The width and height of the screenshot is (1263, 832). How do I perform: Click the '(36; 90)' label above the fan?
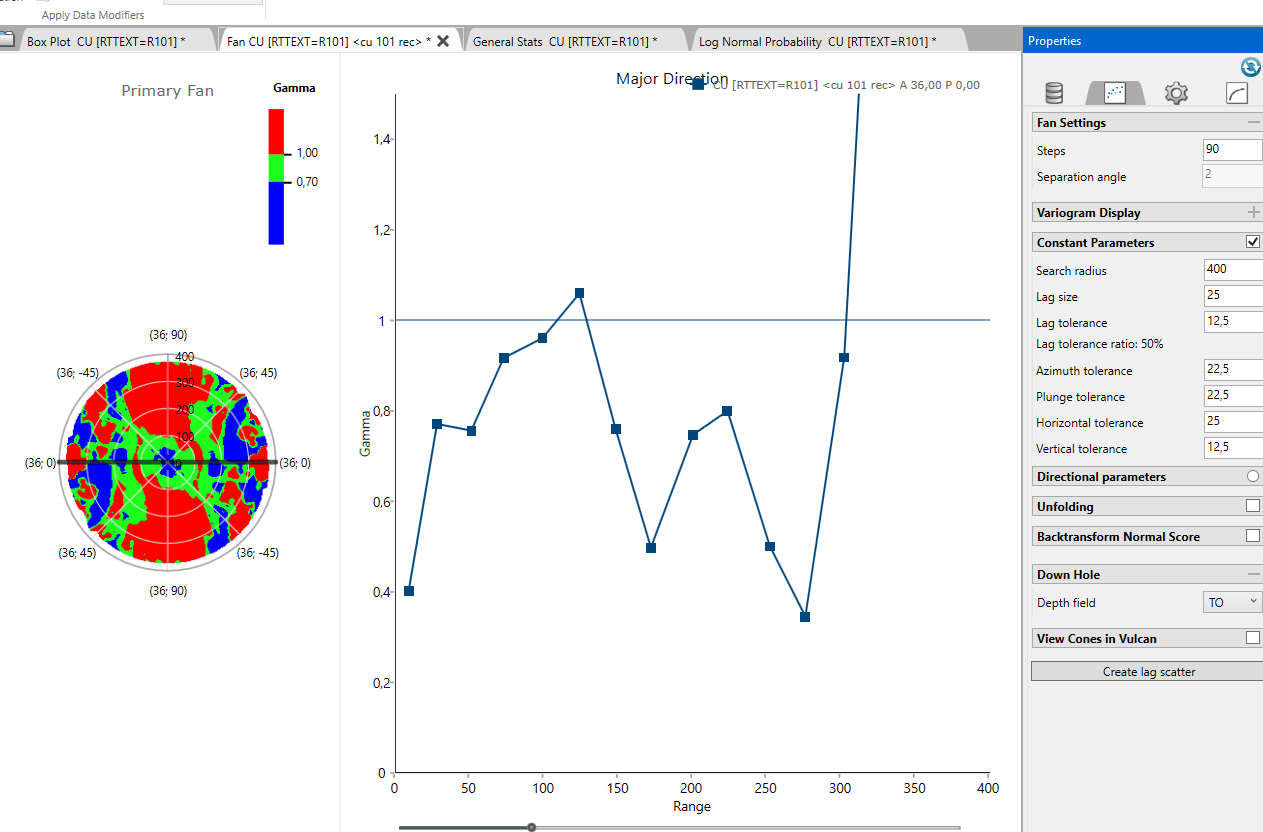coord(168,334)
